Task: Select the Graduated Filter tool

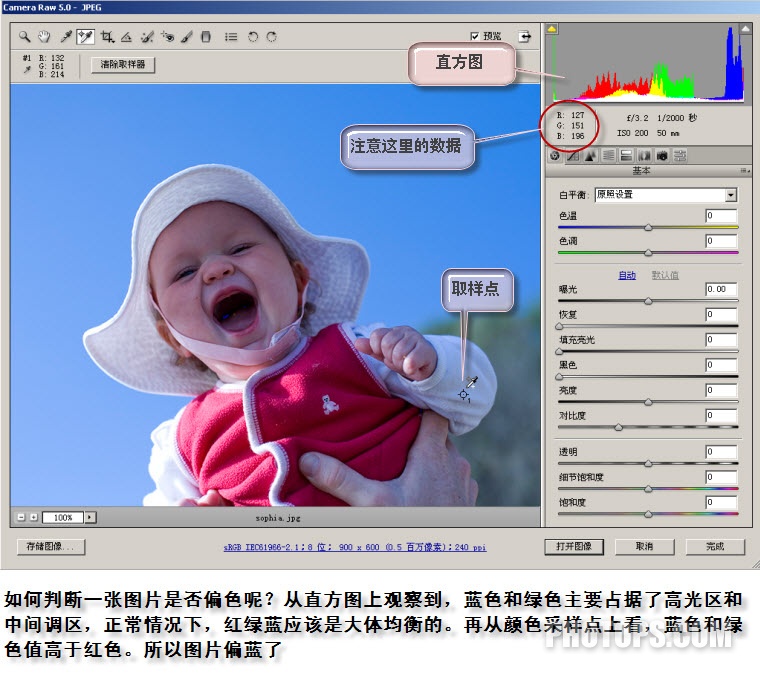Action: click(206, 36)
